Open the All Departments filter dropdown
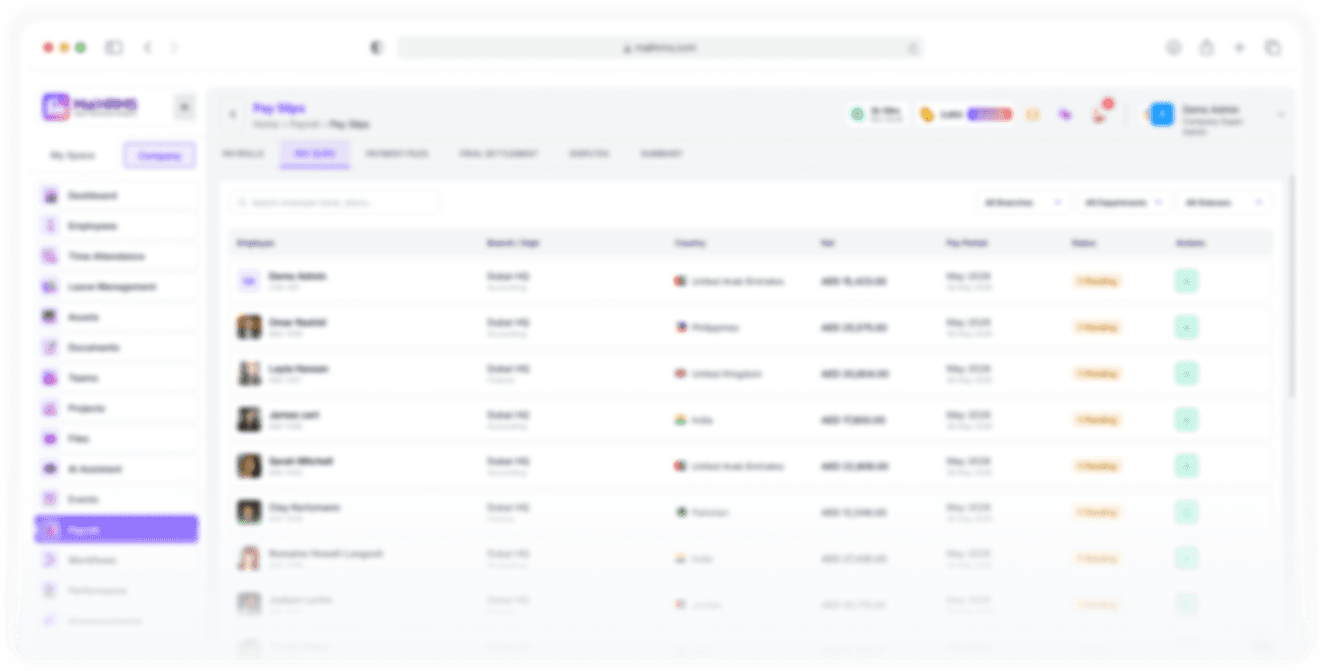 coord(1123,203)
